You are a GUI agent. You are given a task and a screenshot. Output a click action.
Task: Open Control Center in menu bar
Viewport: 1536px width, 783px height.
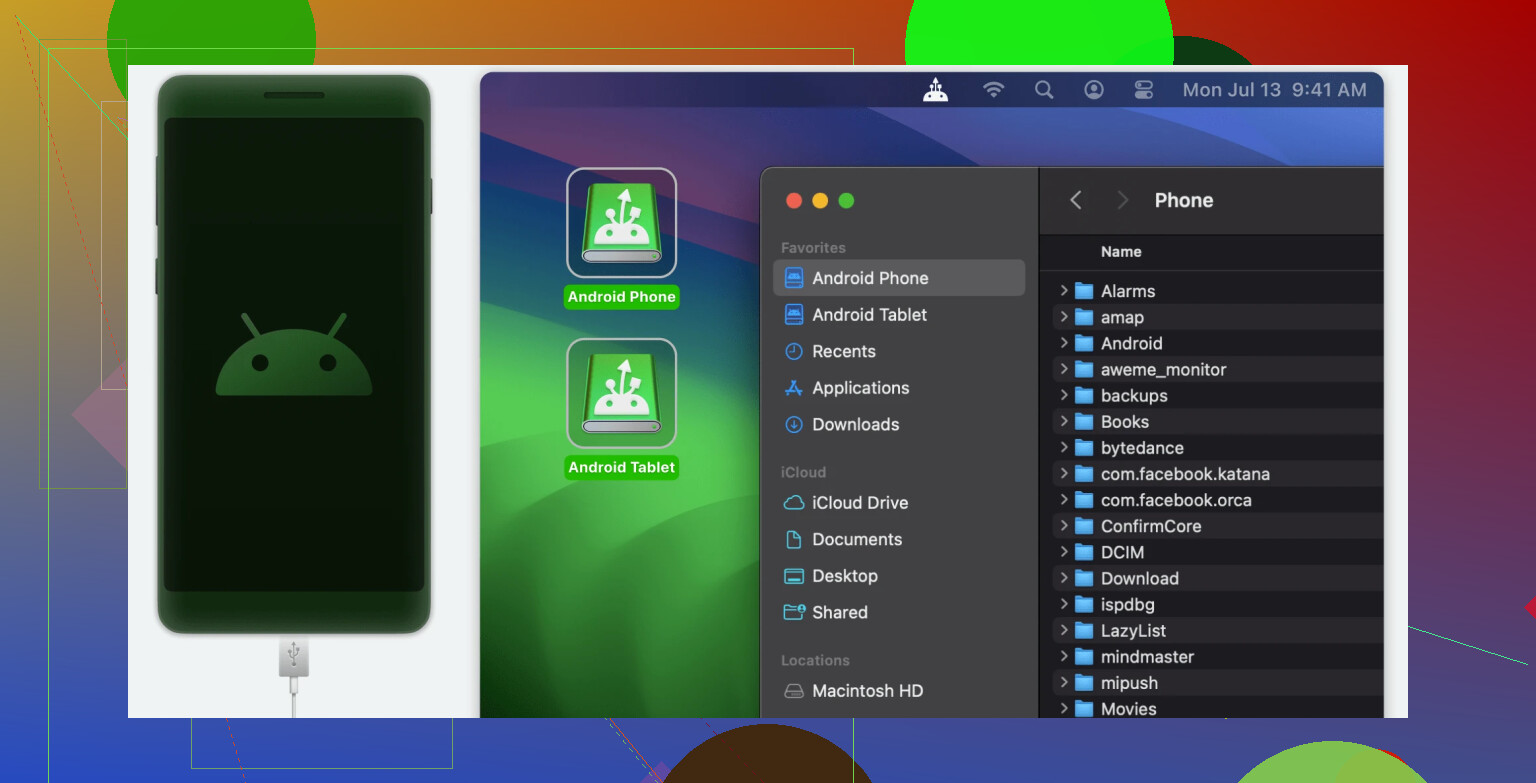pos(1144,90)
